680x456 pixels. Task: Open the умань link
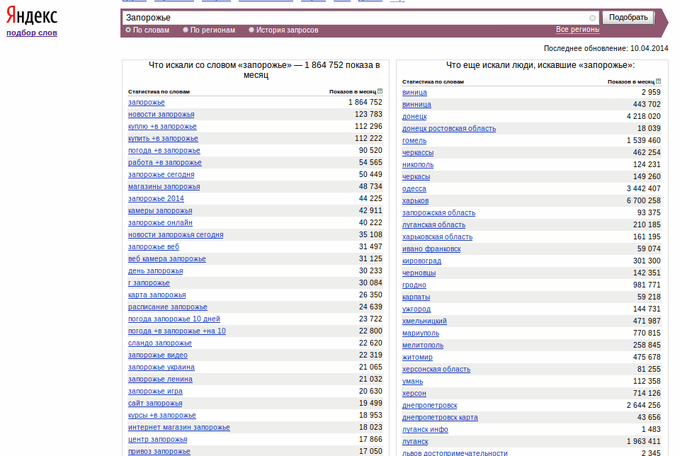[412, 382]
